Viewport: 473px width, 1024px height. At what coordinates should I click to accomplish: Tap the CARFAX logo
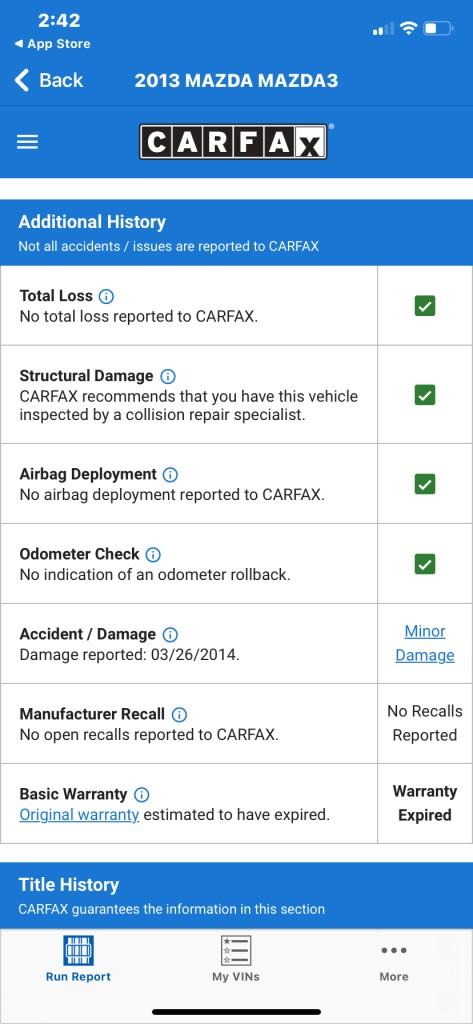233,142
